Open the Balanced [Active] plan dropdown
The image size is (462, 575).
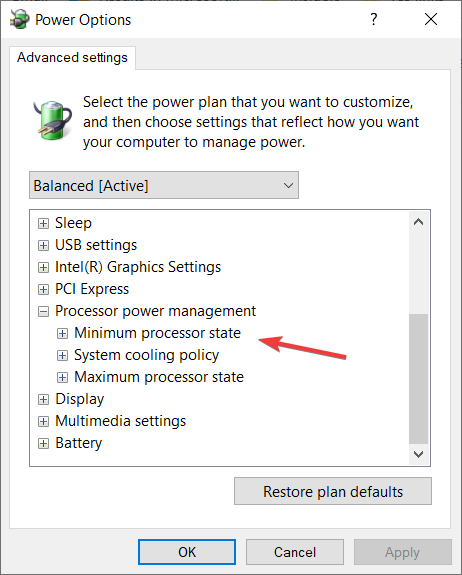(x=164, y=185)
